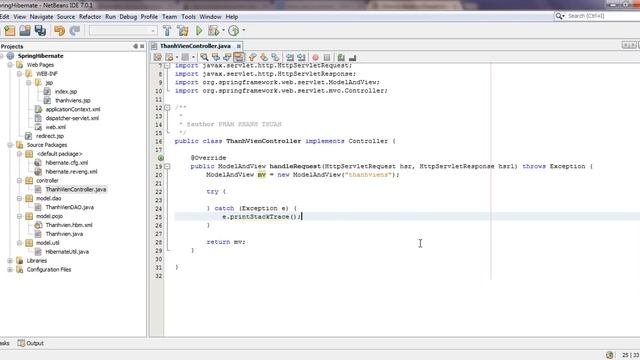Click the first icon in editor toolbar
The height and width of the screenshot is (360, 640).
(158, 58)
